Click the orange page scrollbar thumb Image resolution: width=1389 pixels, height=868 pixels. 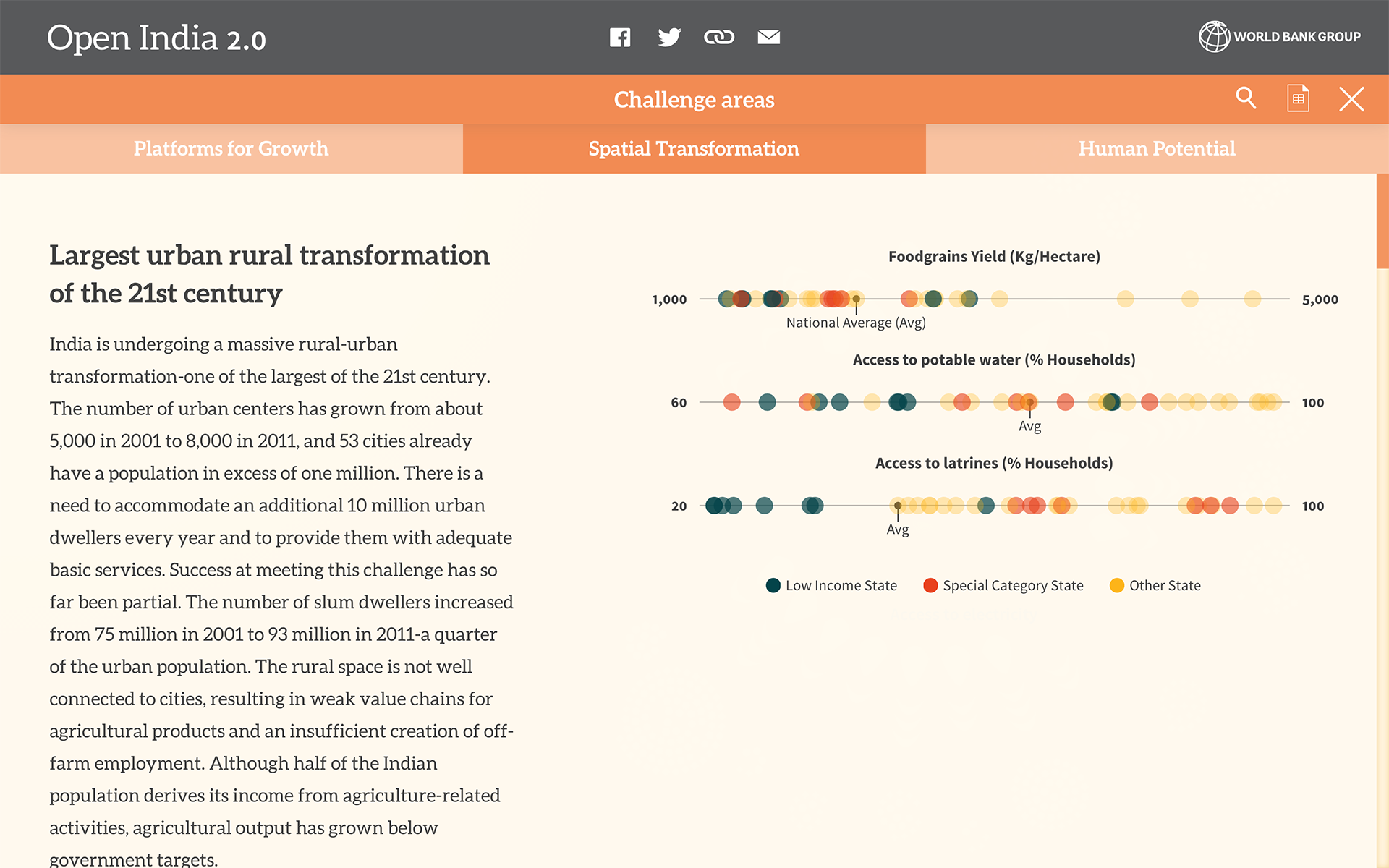coord(1382,221)
